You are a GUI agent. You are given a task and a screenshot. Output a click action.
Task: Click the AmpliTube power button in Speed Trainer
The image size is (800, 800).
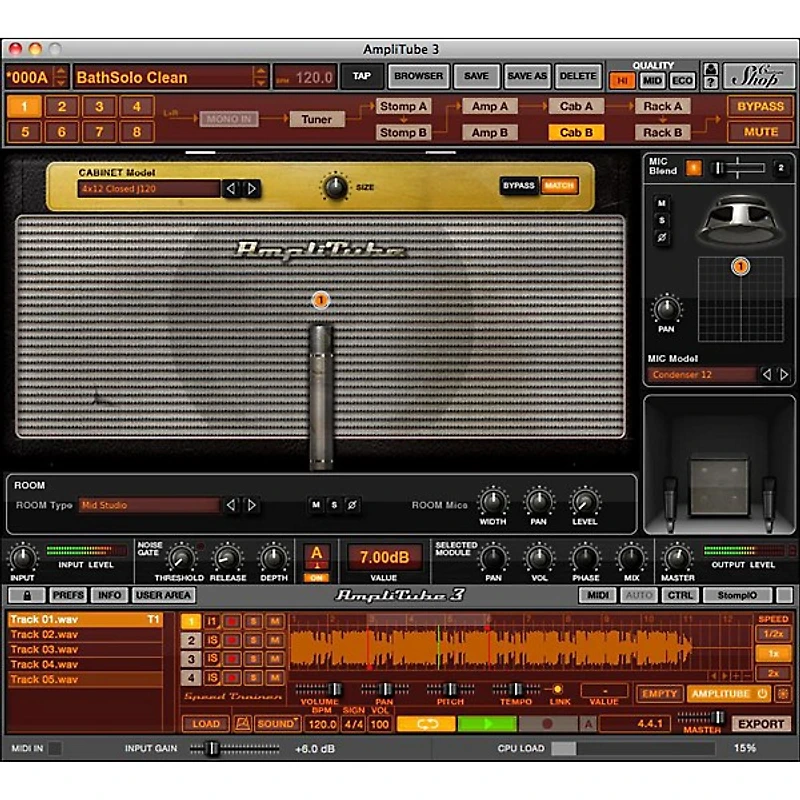(729, 694)
